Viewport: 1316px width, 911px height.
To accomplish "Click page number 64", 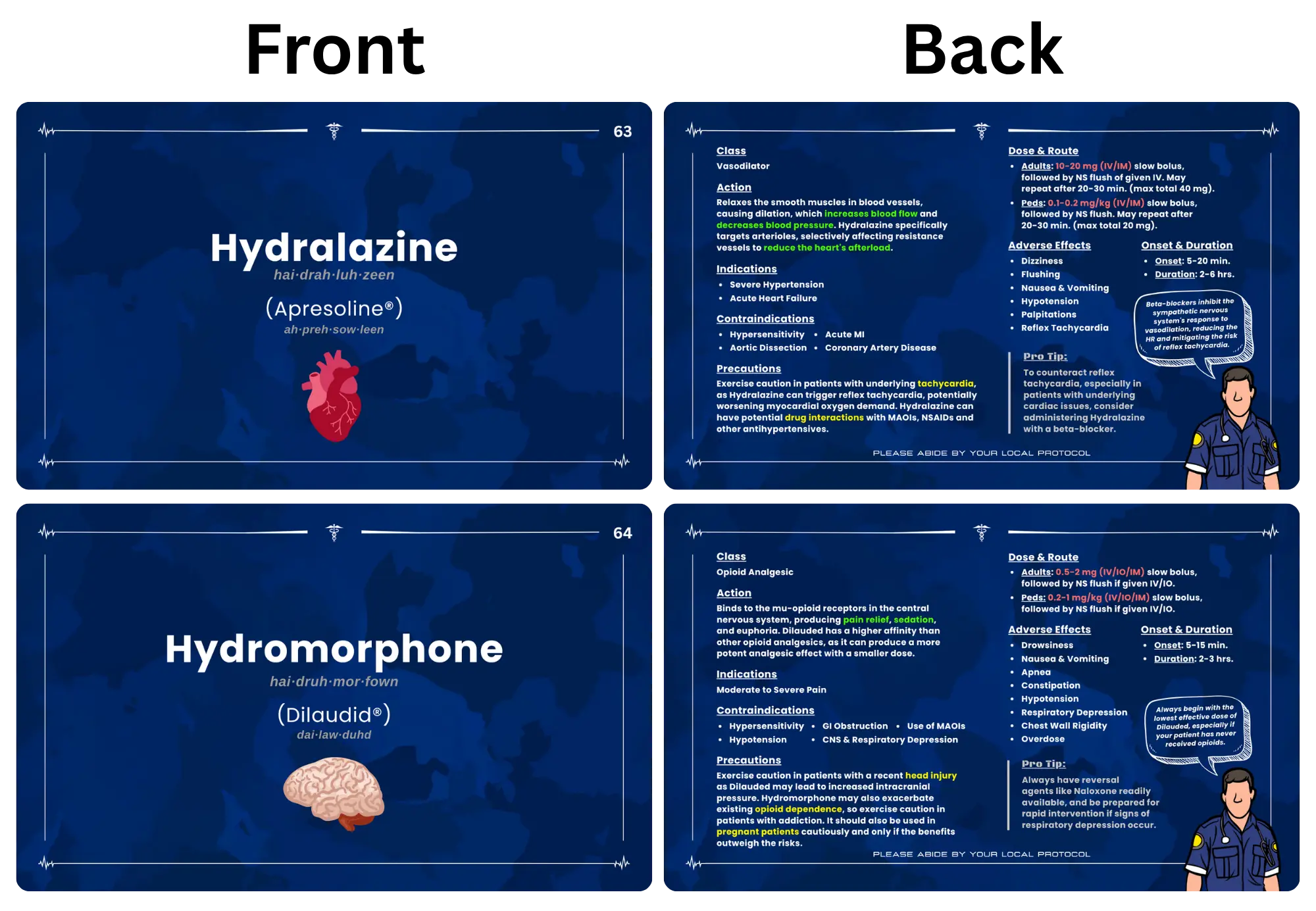I will (622, 533).
